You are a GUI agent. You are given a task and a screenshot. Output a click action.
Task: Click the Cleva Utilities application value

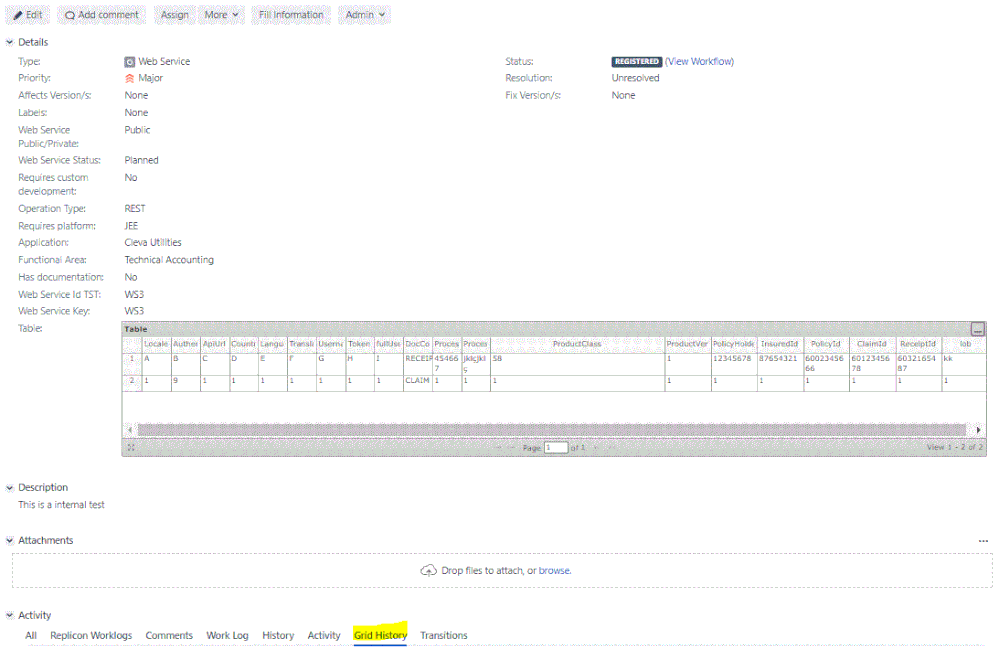(x=153, y=243)
